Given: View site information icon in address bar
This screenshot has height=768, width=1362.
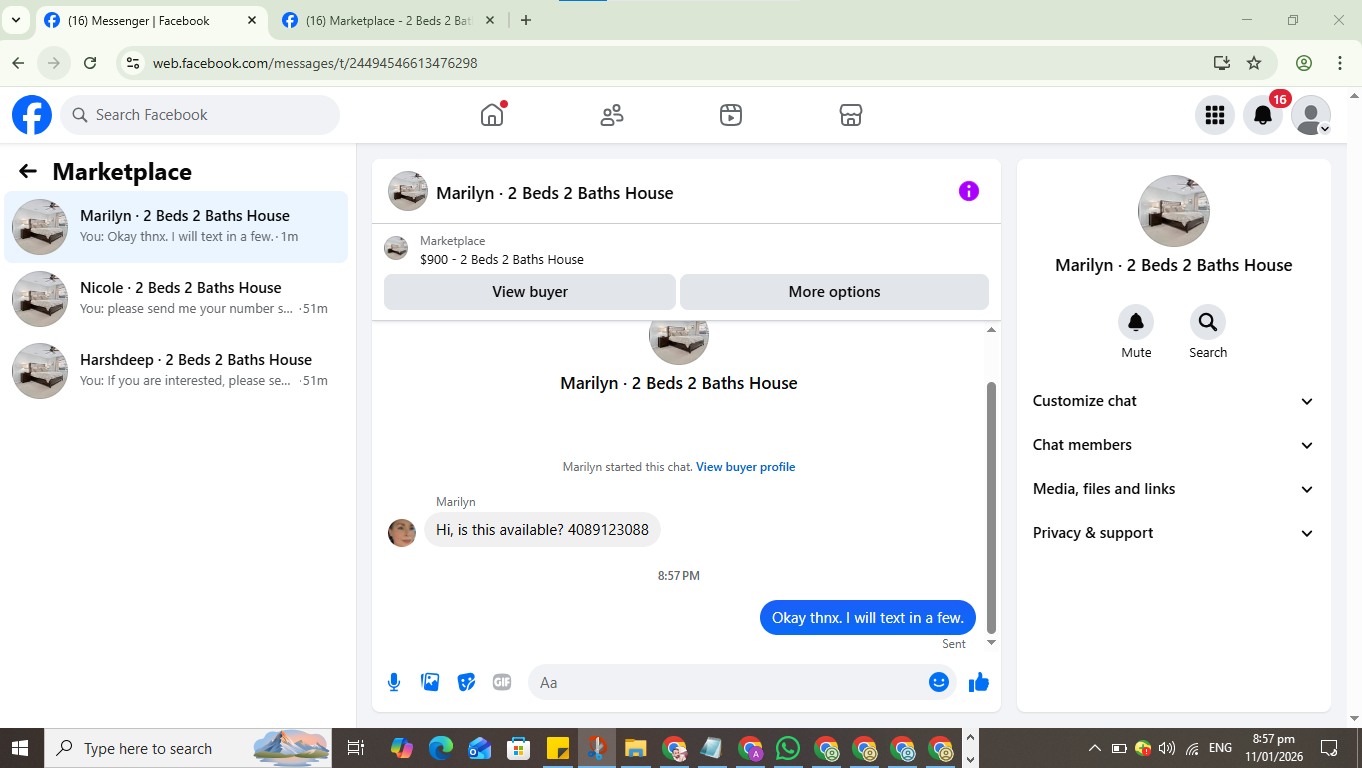Looking at the screenshot, I should 133,63.
